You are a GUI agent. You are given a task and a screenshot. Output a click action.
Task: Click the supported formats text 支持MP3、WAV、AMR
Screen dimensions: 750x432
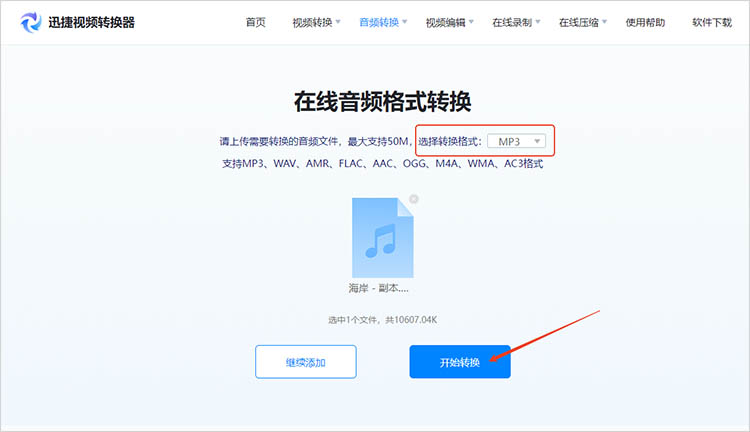coord(382,164)
